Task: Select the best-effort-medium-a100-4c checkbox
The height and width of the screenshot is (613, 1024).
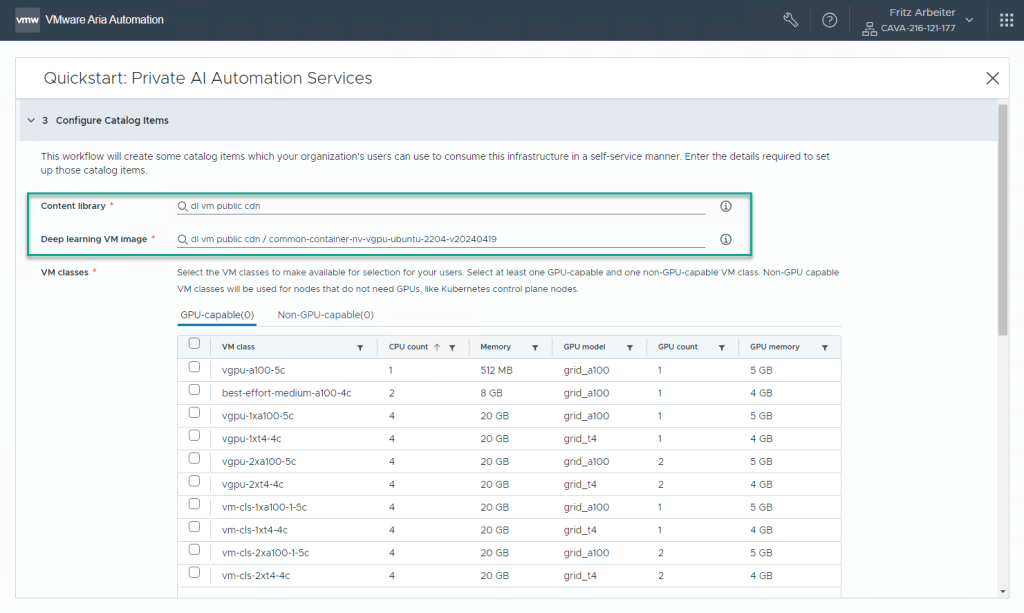Action: 194,390
